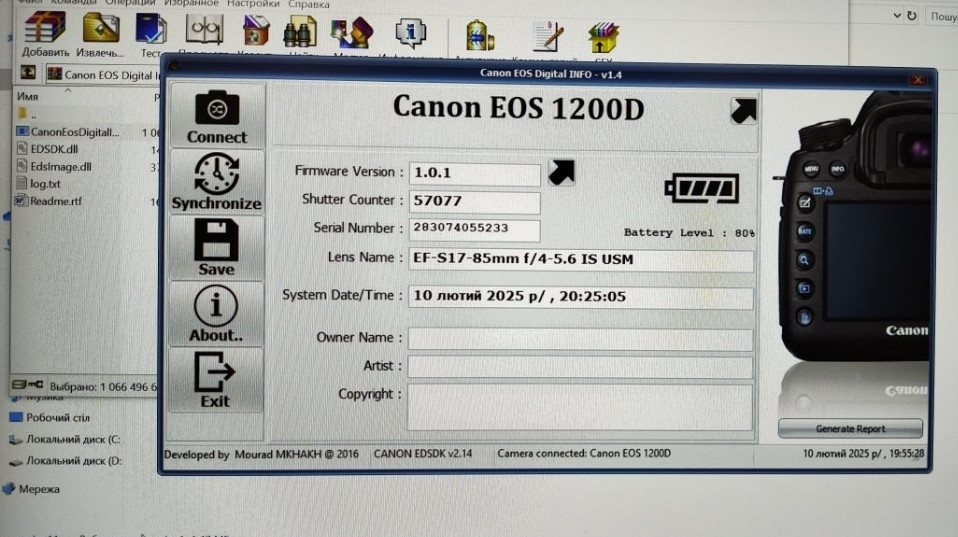Click WinRAR status bar drive/key icon

(x=27, y=384)
